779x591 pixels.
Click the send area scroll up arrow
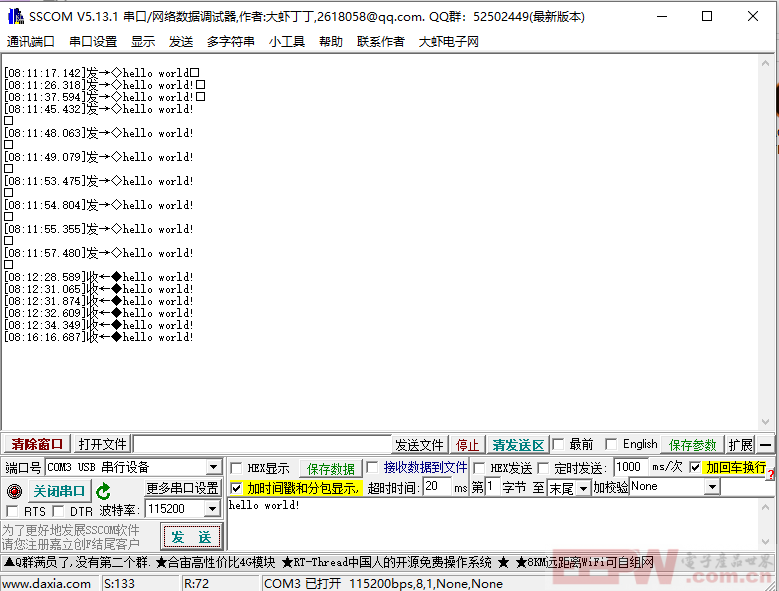tap(765, 507)
